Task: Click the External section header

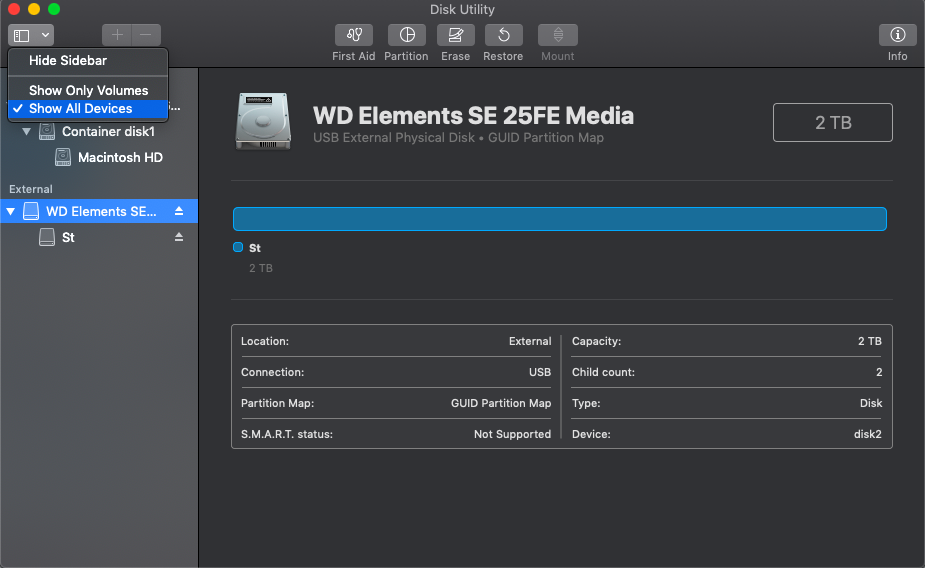Action: [x=31, y=189]
